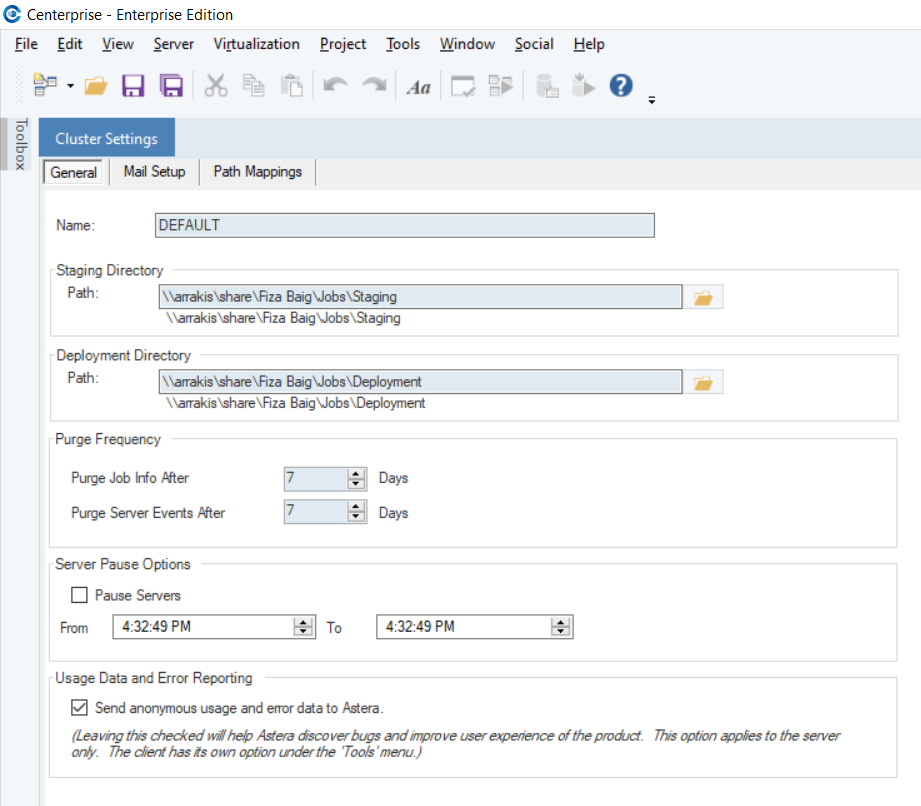Click the Name field containing DEFAULT
Image resolution: width=921 pixels, height=806 pixels.
pos(405,225)
